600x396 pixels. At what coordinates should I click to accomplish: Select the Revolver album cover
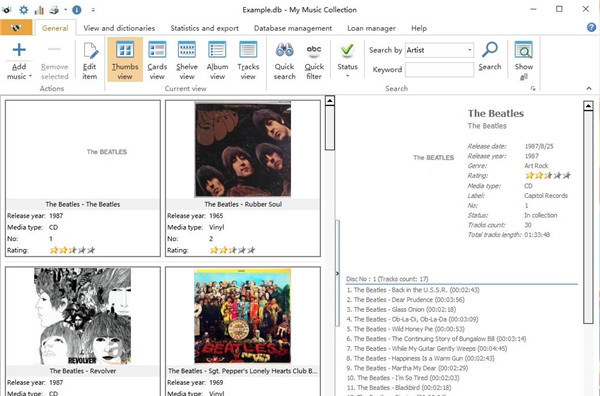pyautogui.click(x=83, y=316)
